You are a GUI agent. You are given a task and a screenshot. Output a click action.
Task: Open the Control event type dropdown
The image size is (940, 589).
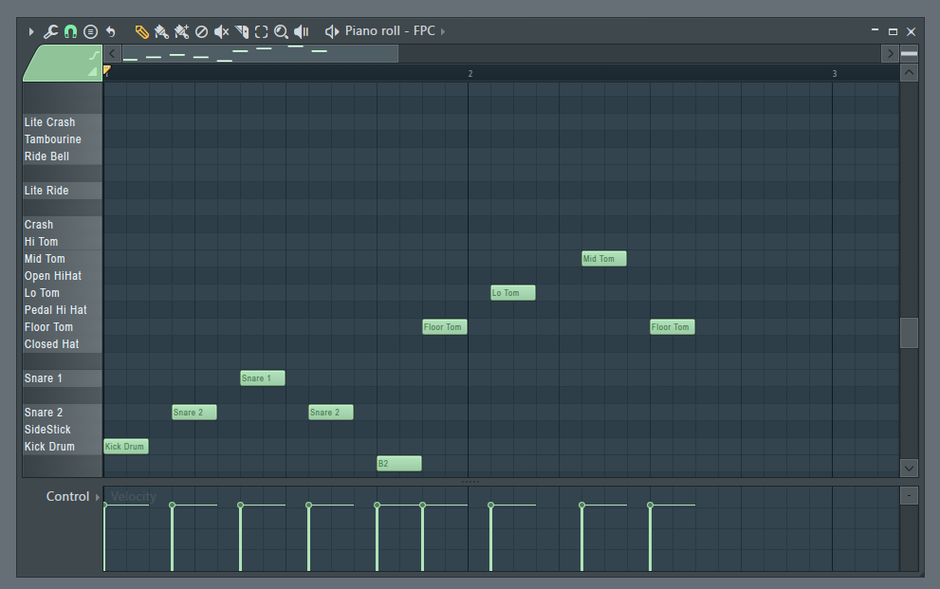[x=73, y=497]
